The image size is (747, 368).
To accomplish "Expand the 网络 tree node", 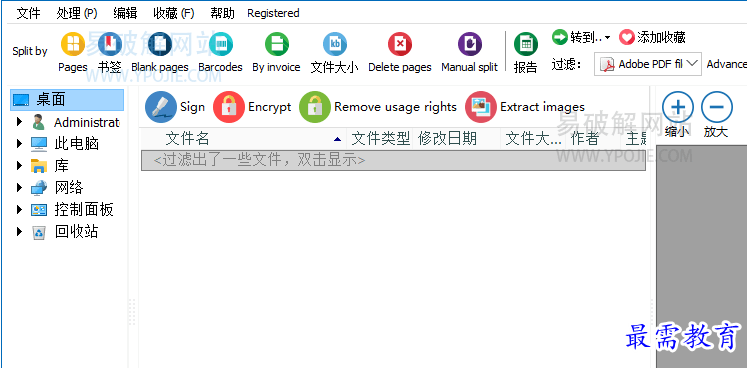I will [19, 187].
